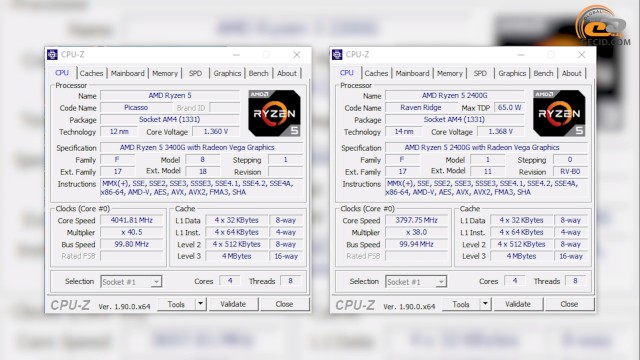The image size is (640, 360).
Task: Open Tools dropdown arrow in right CPU-Z window
Action: pyautogui.click(x=485, y=304)
